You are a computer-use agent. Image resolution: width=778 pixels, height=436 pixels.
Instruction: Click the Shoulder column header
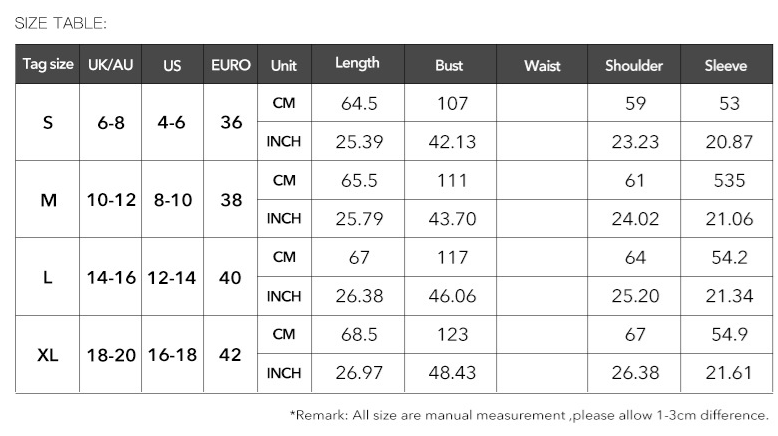pos(634,65)
